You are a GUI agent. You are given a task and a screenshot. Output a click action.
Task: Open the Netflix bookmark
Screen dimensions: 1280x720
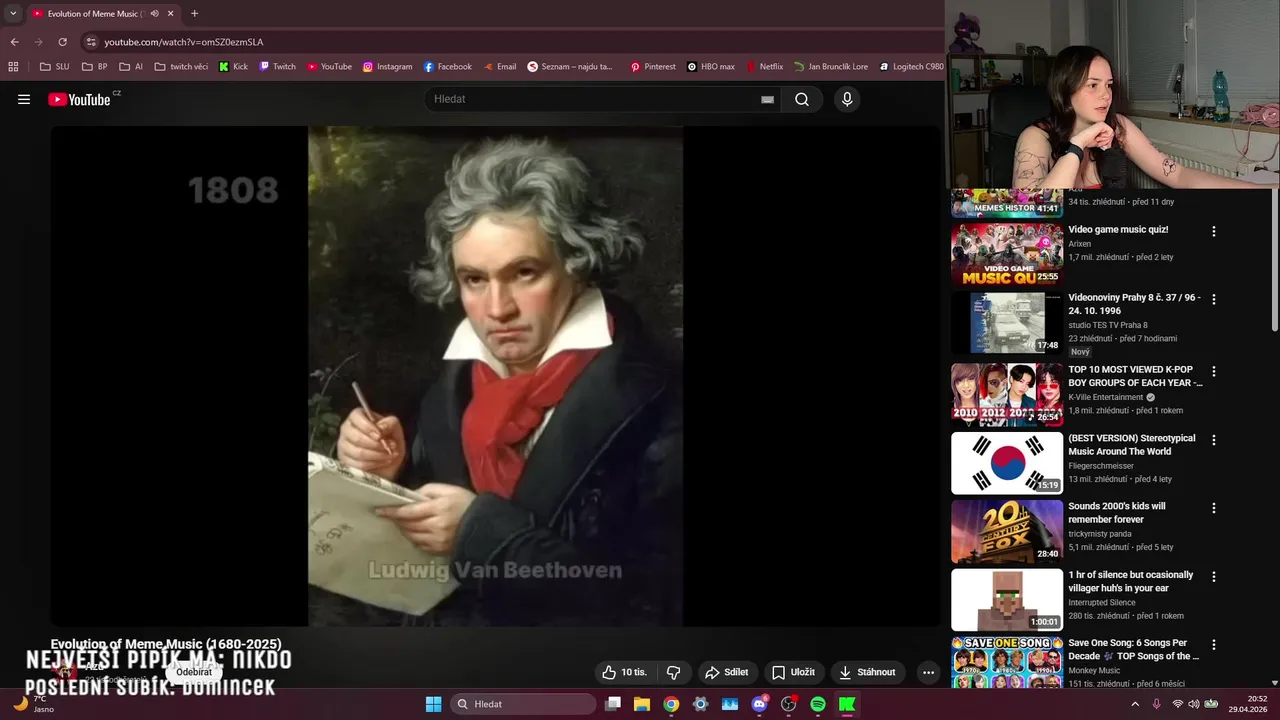[x=764, y=67]
